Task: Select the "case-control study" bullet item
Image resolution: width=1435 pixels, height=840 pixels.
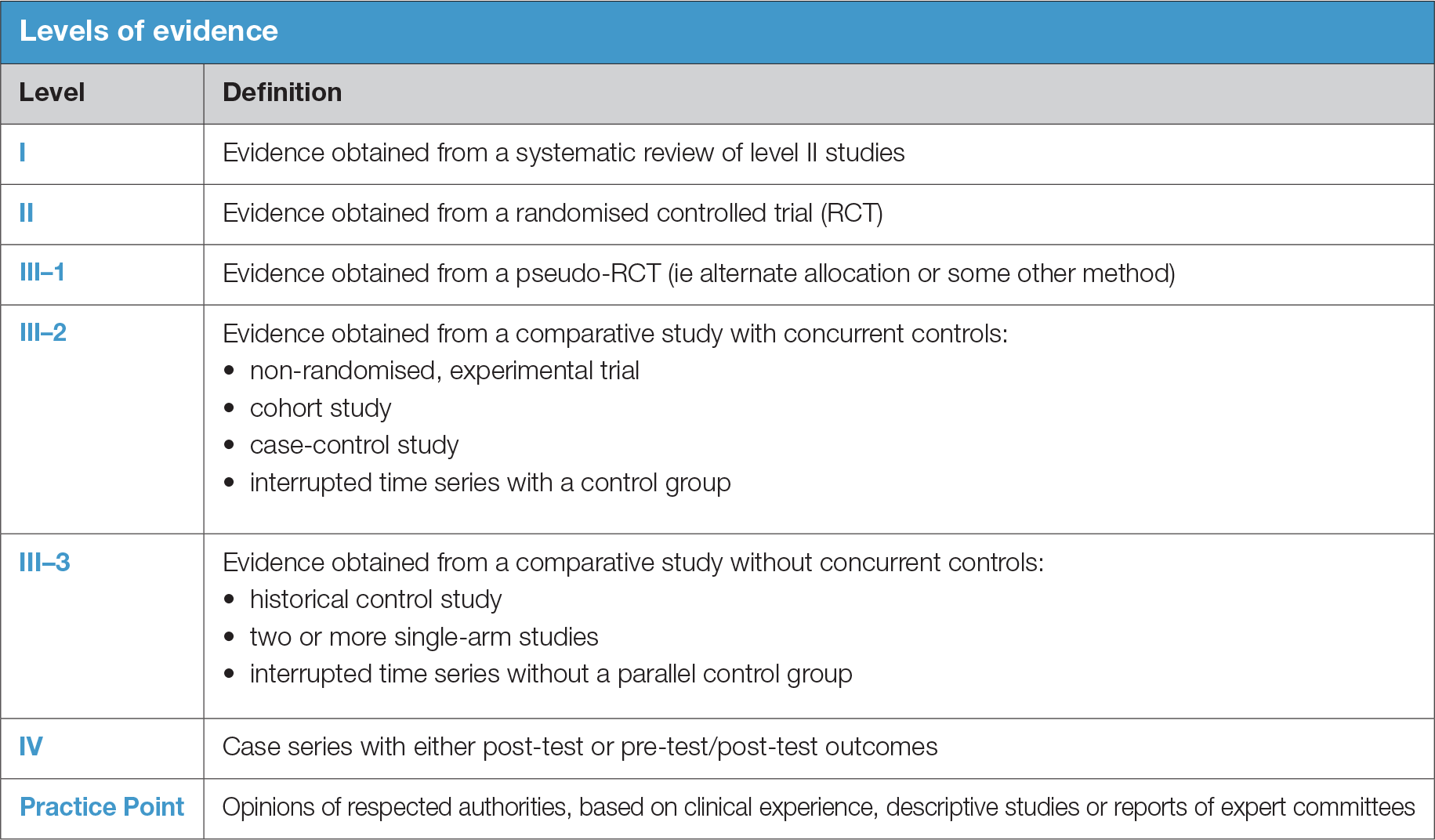Action: point(353,445)
